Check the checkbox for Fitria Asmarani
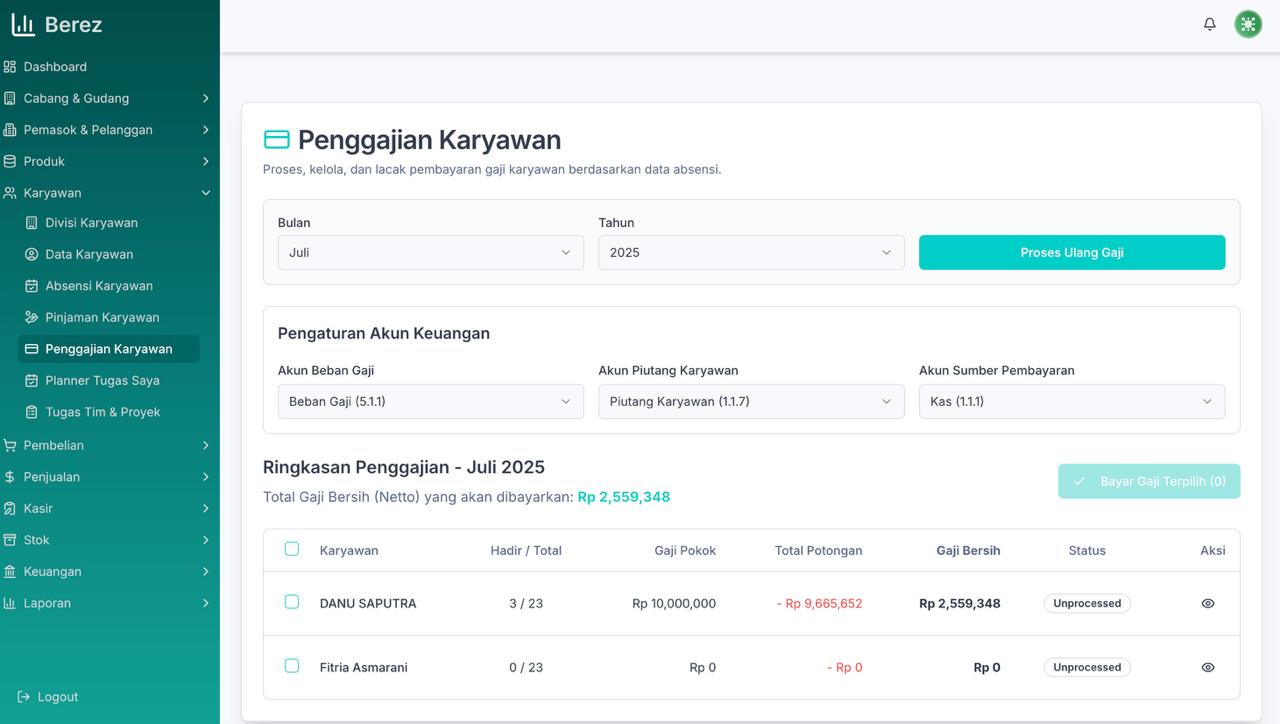Screen dimensions: 1280x724 point(291,667)
